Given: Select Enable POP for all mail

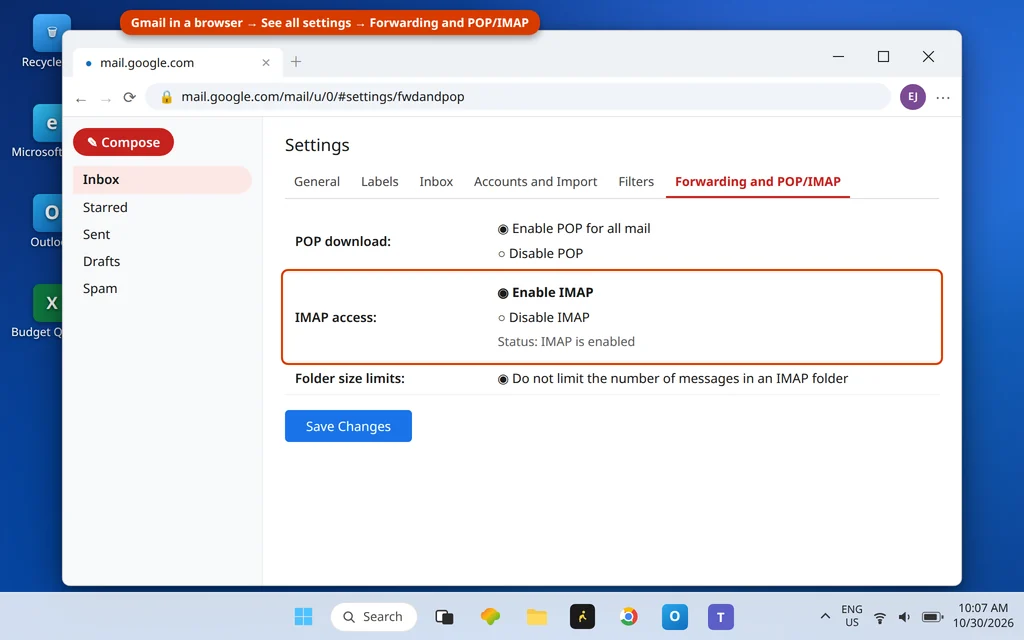Looking at the screenshot, I should tap(503, 229).
